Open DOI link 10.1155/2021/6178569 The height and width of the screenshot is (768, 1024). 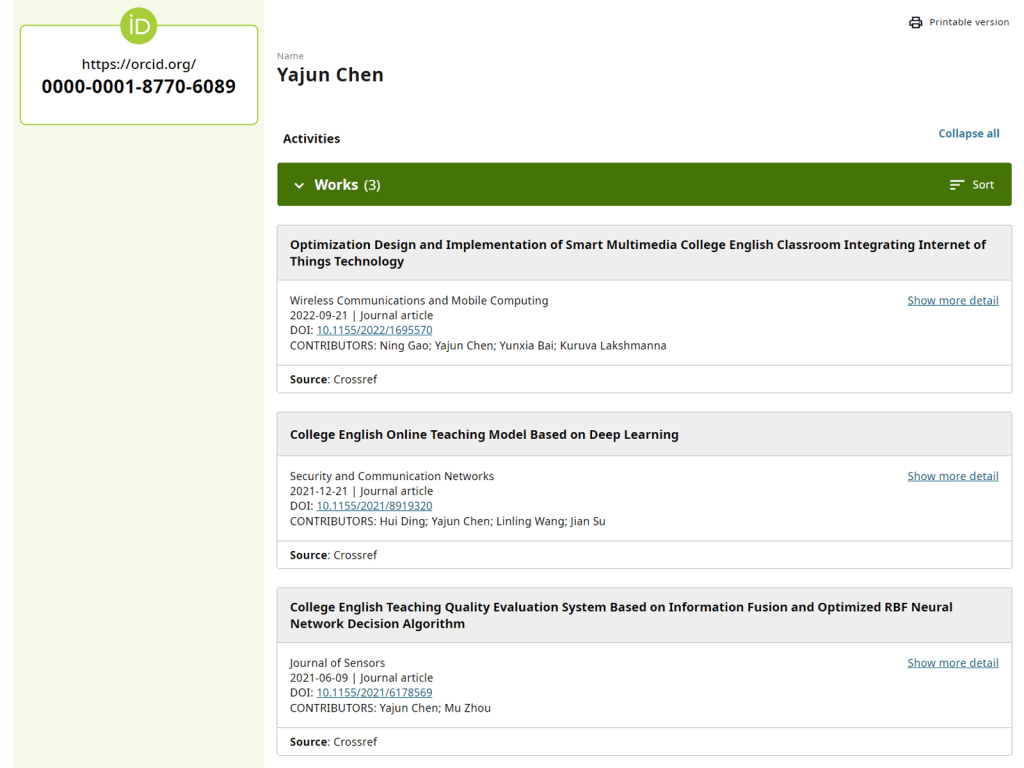[374, 692]
